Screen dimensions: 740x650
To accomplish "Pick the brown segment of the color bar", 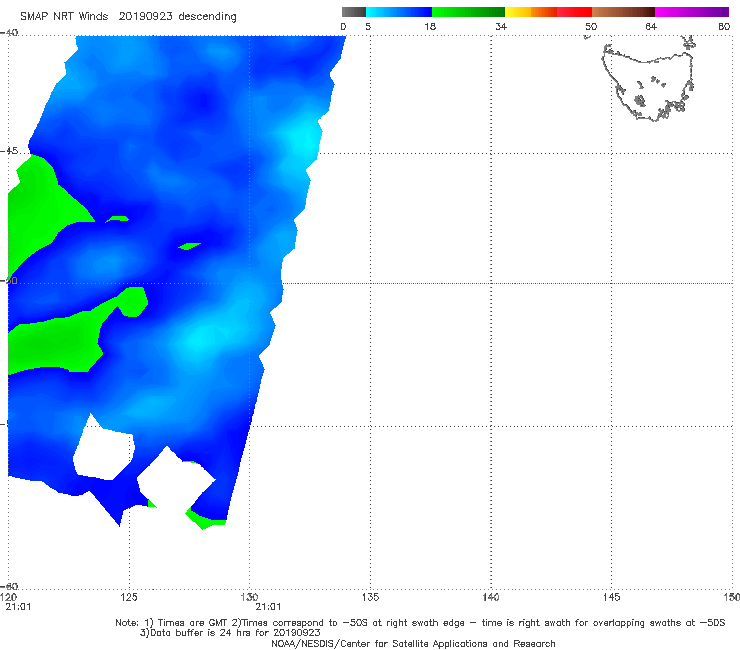I will pos(623,12).
